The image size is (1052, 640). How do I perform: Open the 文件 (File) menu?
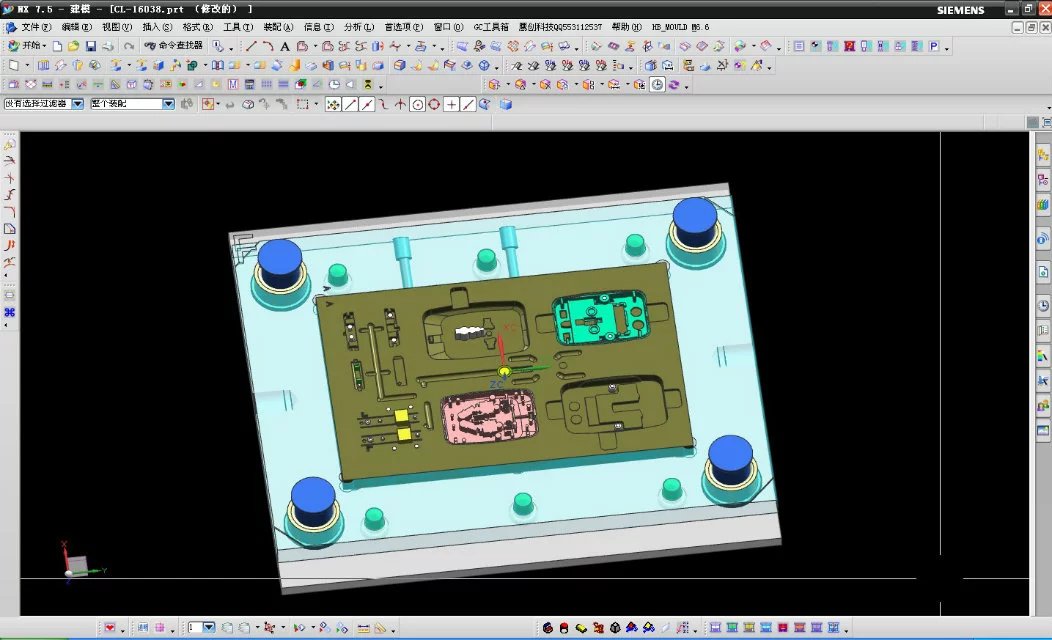point(36,27)
